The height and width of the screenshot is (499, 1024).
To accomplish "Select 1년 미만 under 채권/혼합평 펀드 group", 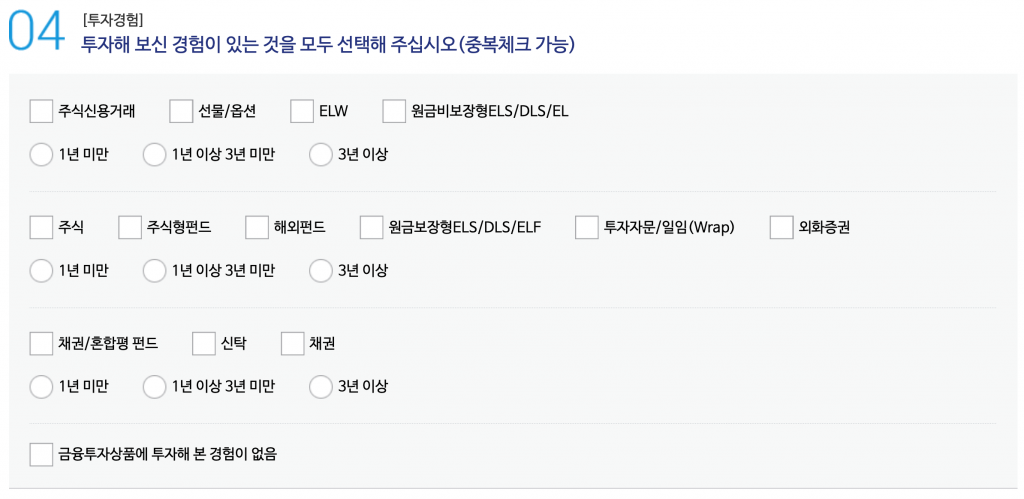I will 41,387.
